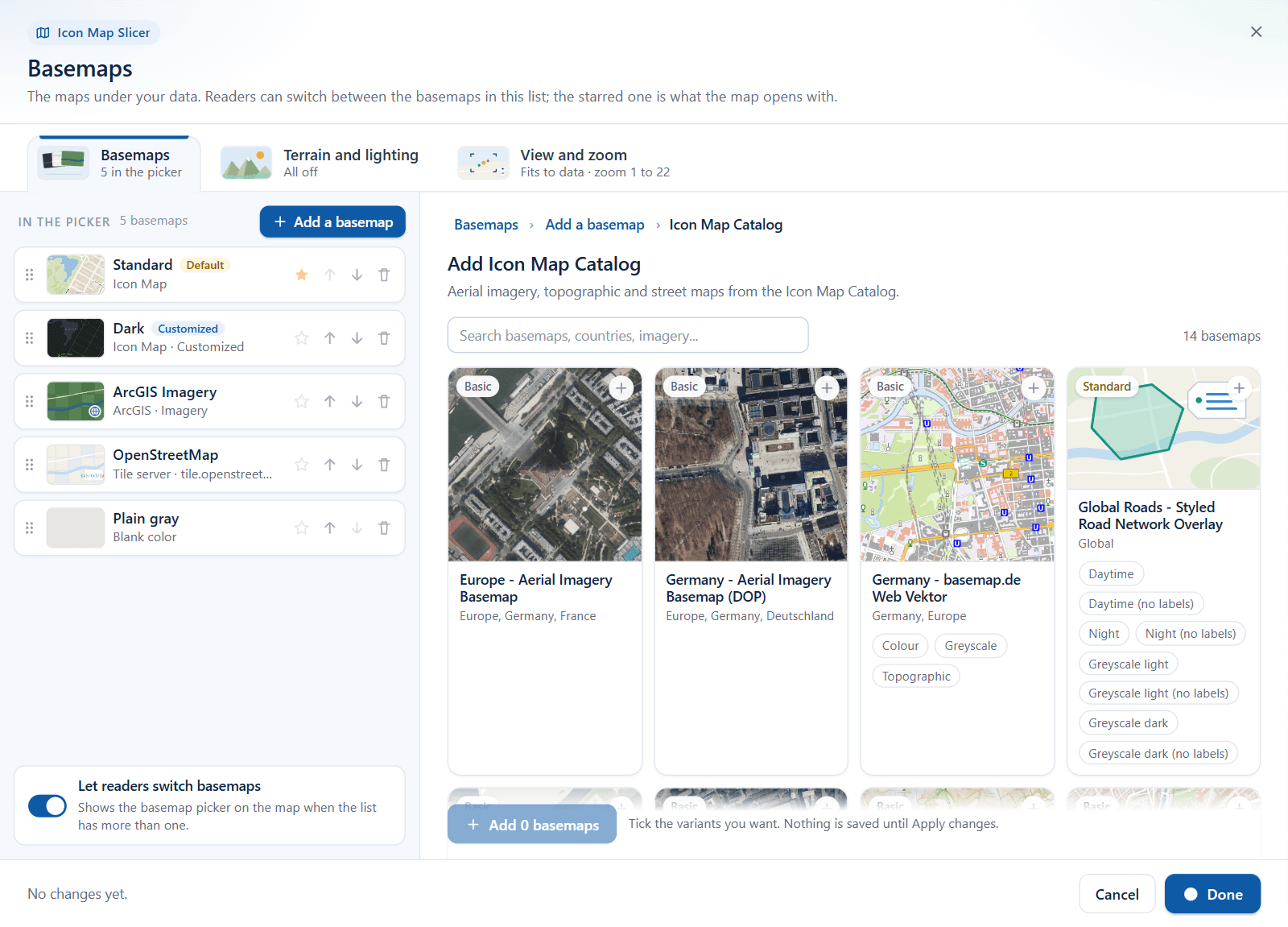Move ArcGIS Imagery up

pyautogui.click(x=330, y=401)
